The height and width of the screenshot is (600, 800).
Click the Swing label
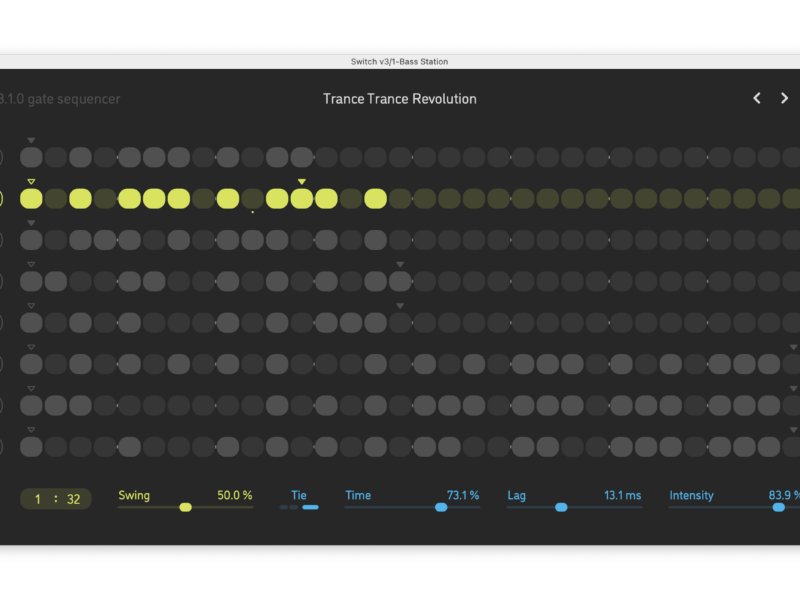(134, 495)
